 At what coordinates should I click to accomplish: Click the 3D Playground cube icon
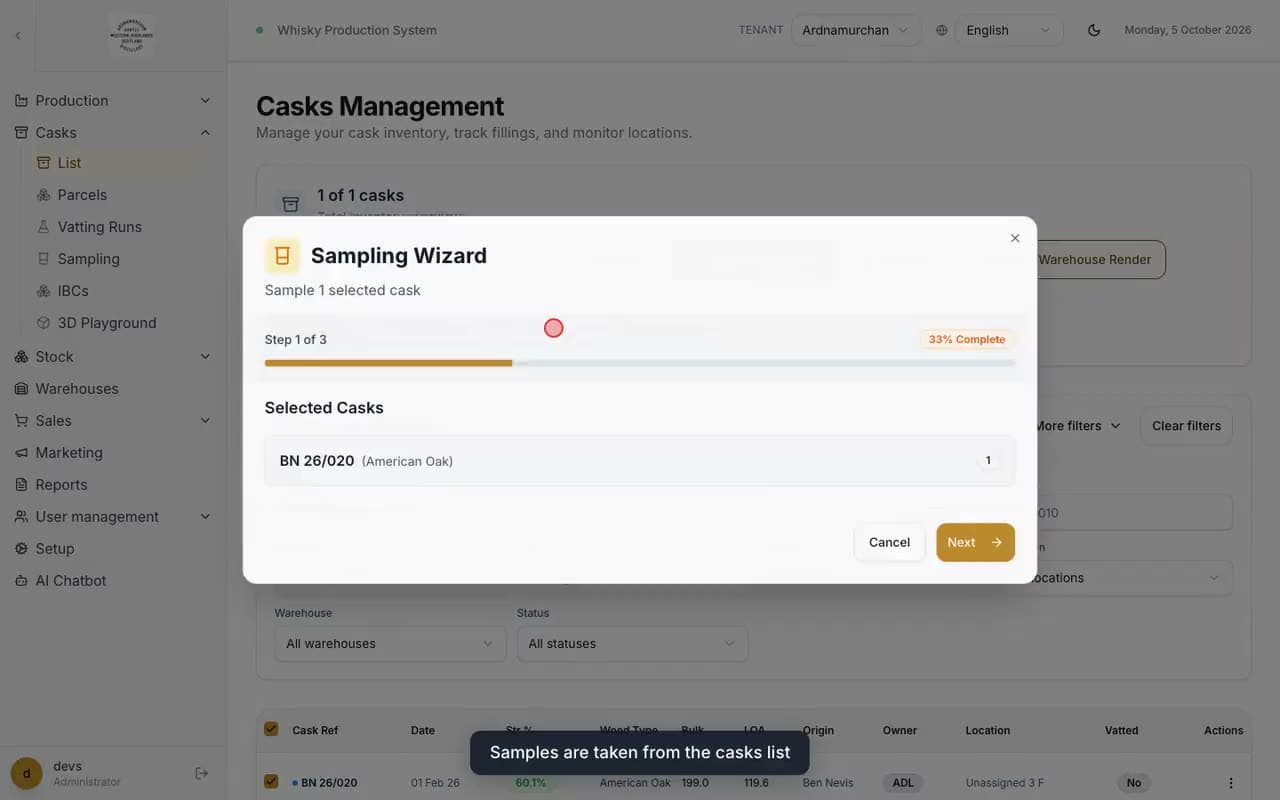(x=43, y=323)
